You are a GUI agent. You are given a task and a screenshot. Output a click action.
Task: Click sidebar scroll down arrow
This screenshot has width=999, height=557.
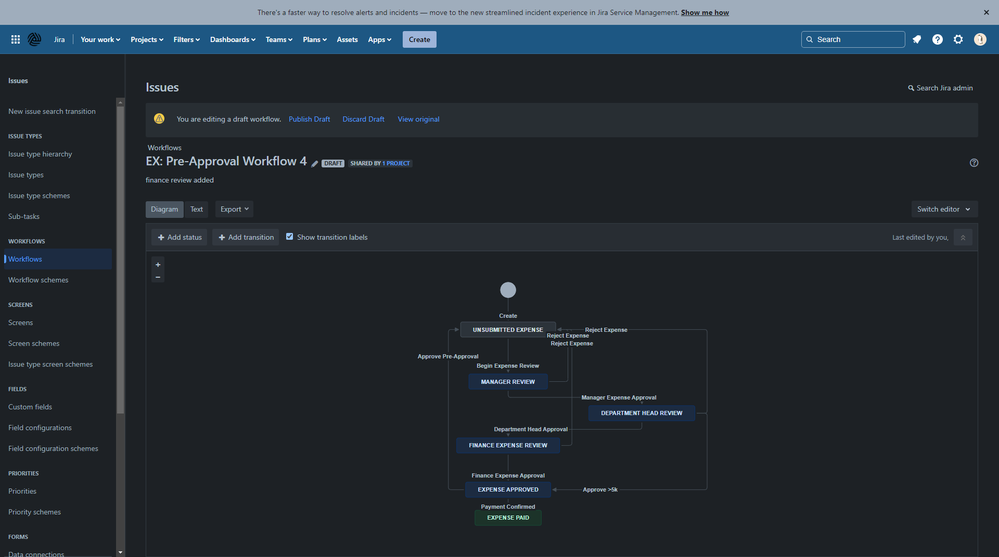pos(120,552)
